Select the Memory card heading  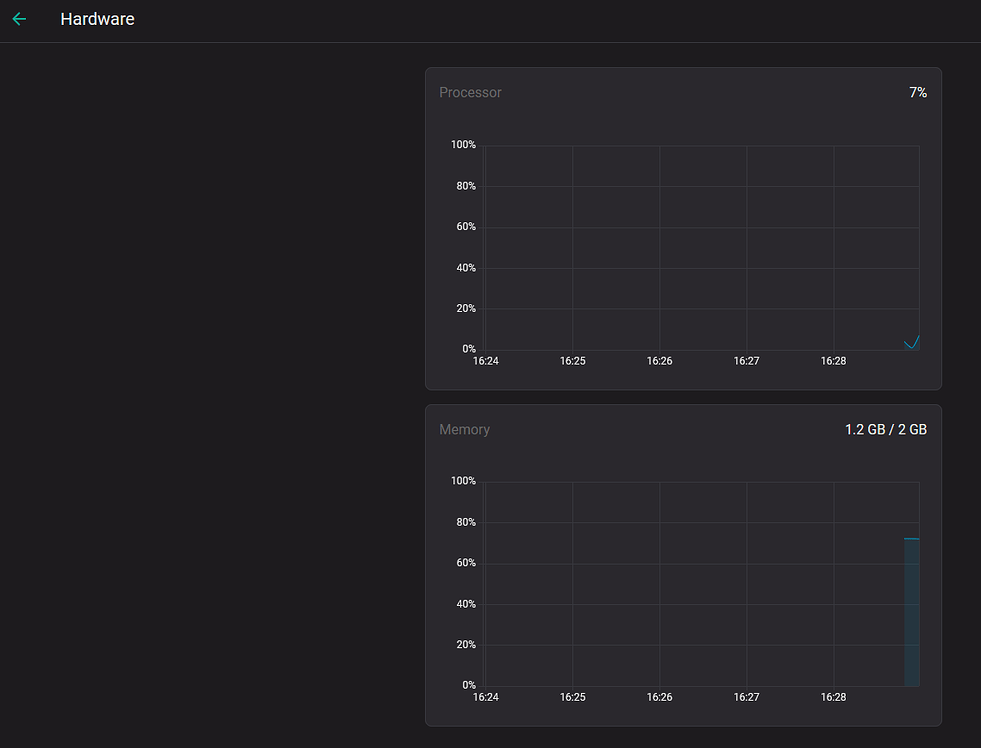464,430
